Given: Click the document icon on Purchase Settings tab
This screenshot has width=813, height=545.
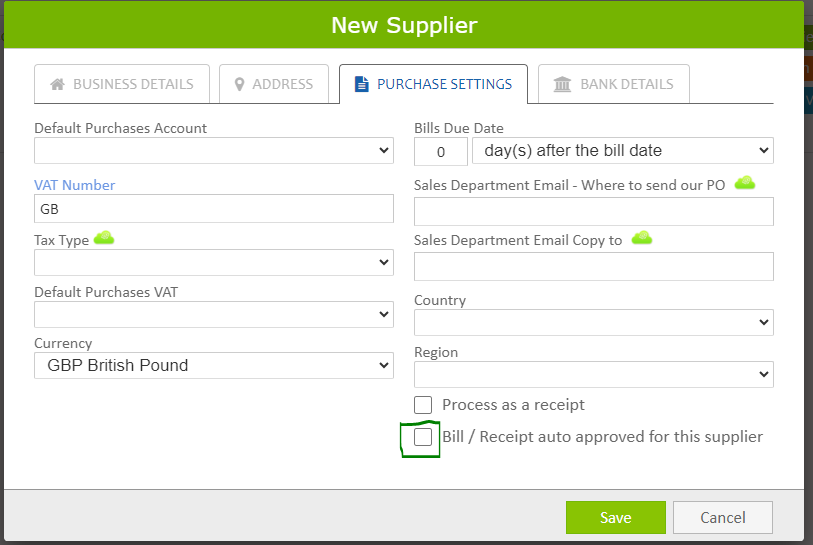Looking at the screenshot, I should click(x=362, y=85).
